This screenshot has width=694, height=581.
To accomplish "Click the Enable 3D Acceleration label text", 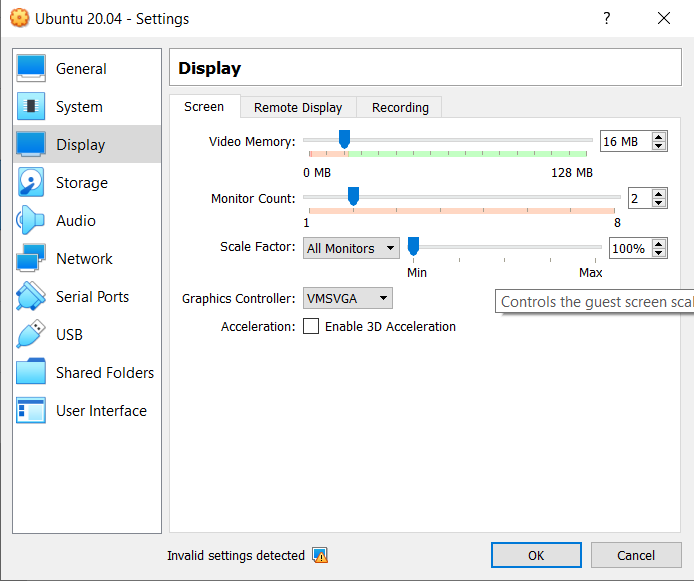I will click(390, 327).
